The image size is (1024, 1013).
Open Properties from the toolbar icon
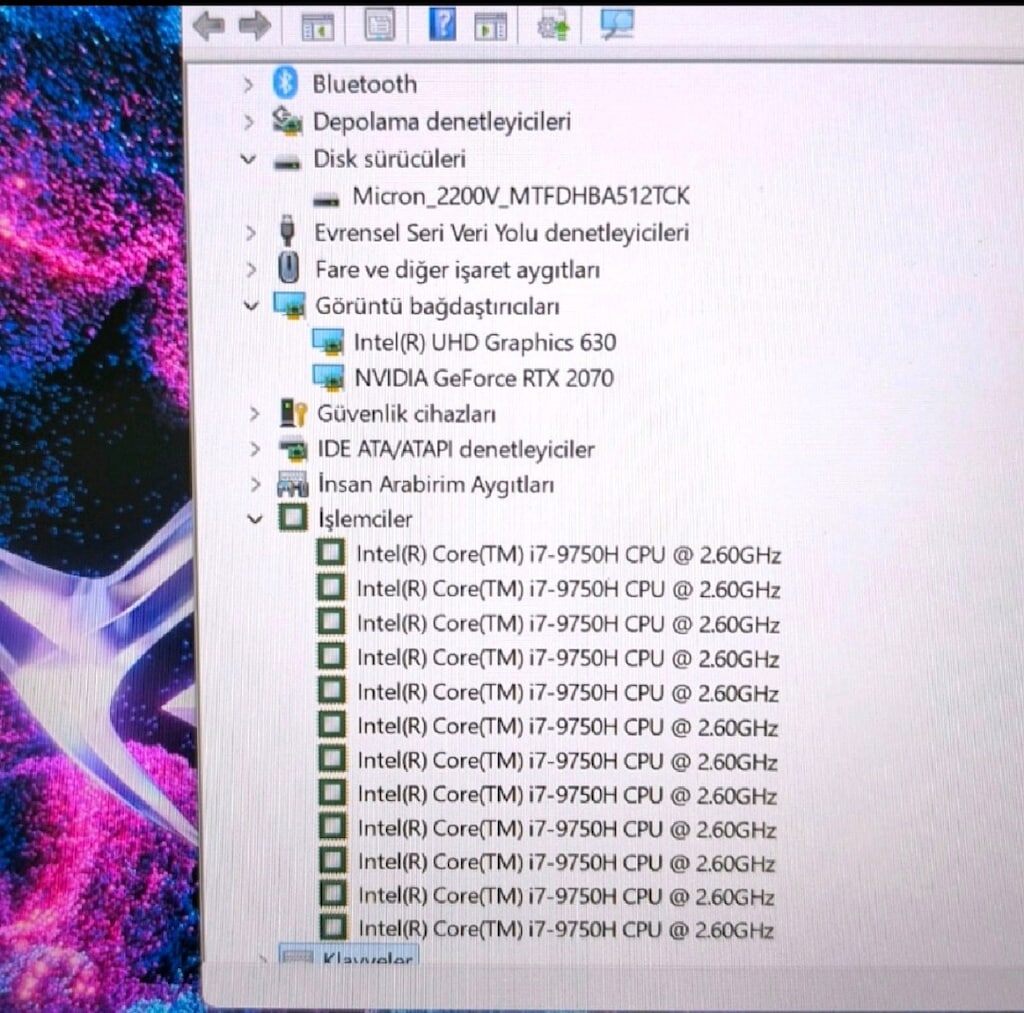(379, 25)
